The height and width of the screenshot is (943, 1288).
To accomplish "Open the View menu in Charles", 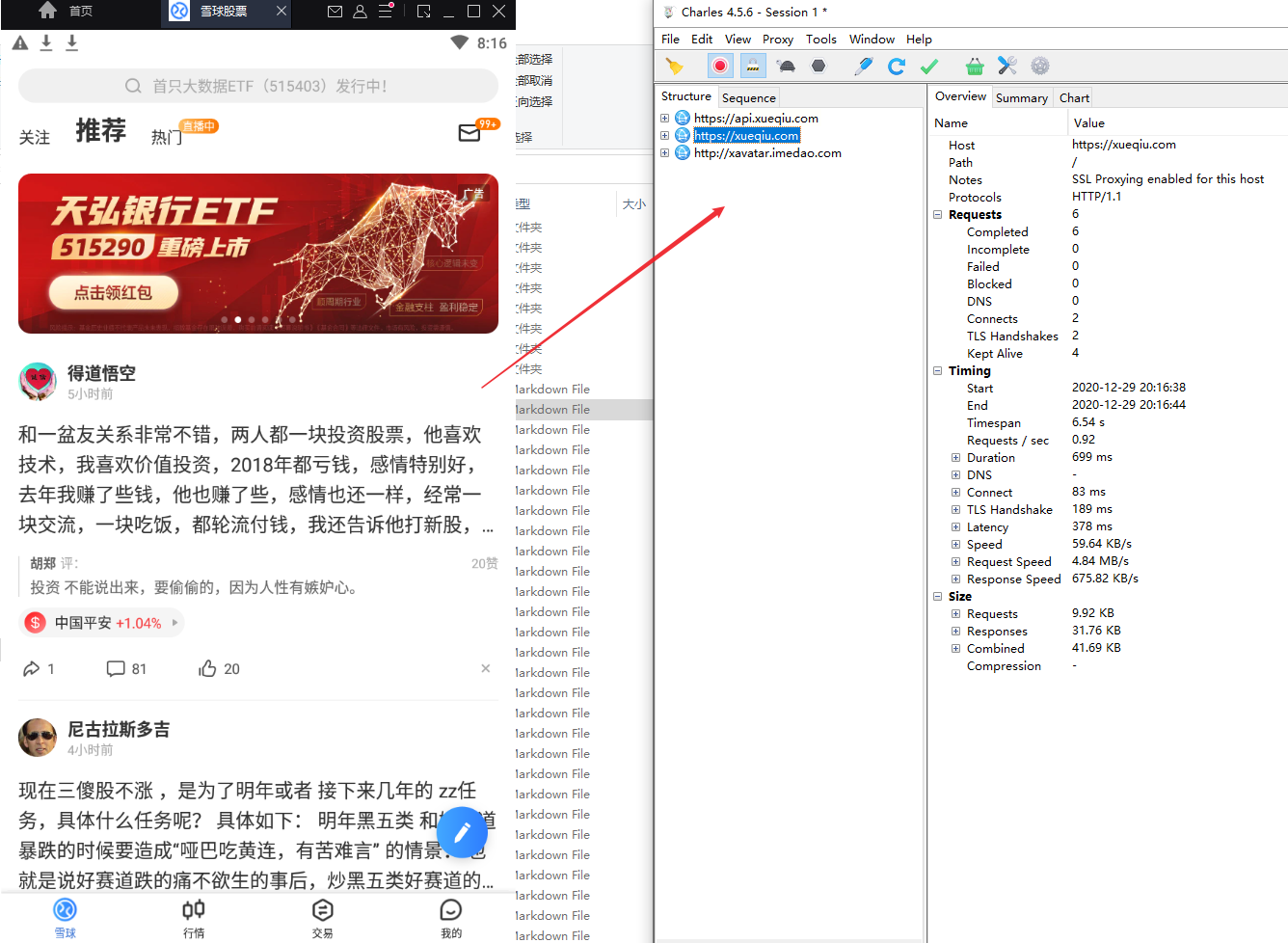I will pyautogui.click(x=738, y=40).
